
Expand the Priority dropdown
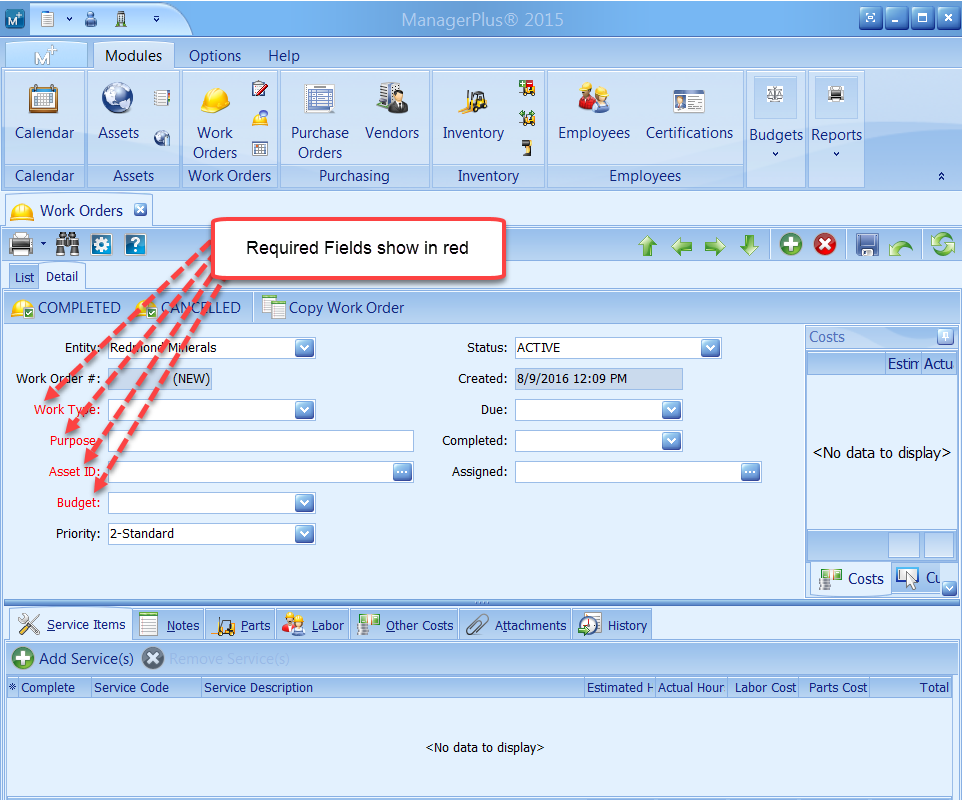click(x=304, y=534)
